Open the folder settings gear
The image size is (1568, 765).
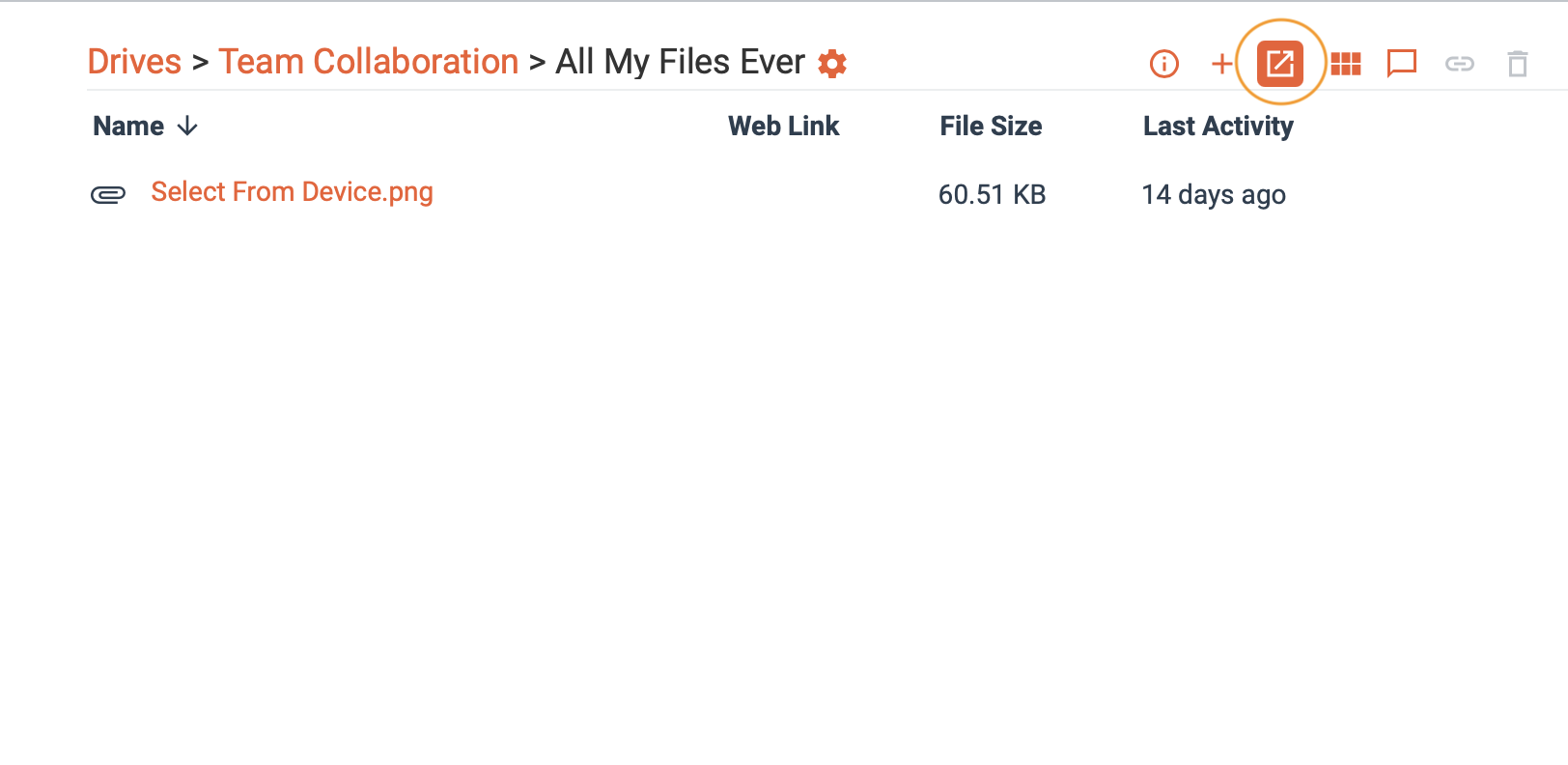(x=832, y=64)
